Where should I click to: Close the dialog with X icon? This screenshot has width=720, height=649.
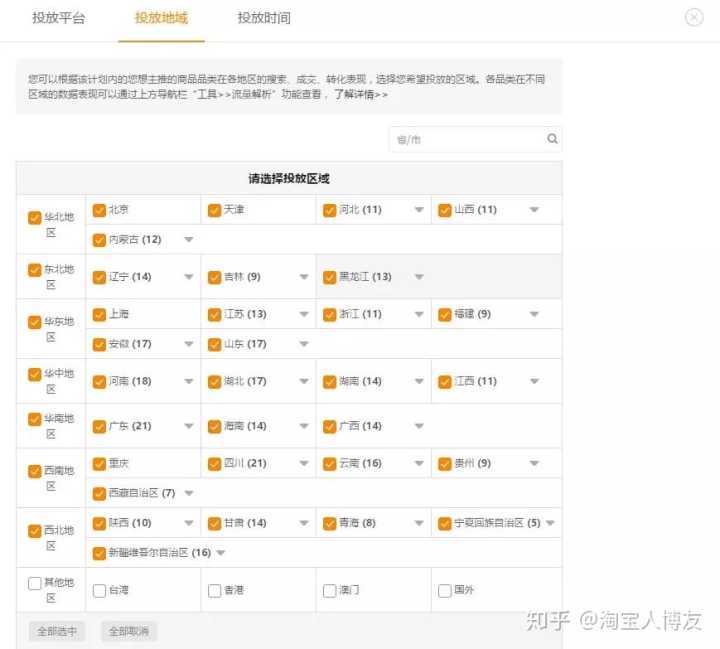tap(694, 17)
